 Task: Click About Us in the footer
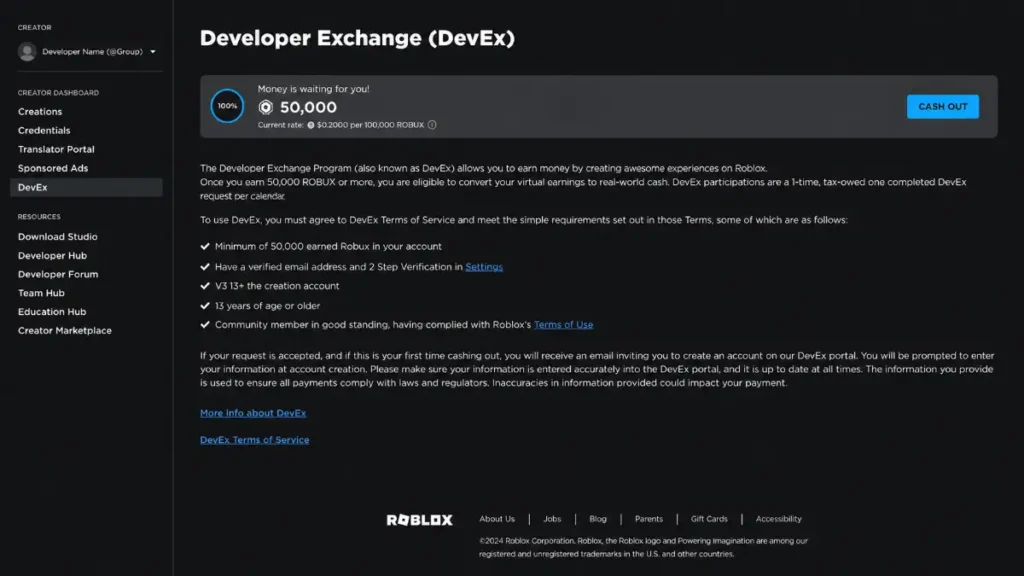(x=497, y=519)
